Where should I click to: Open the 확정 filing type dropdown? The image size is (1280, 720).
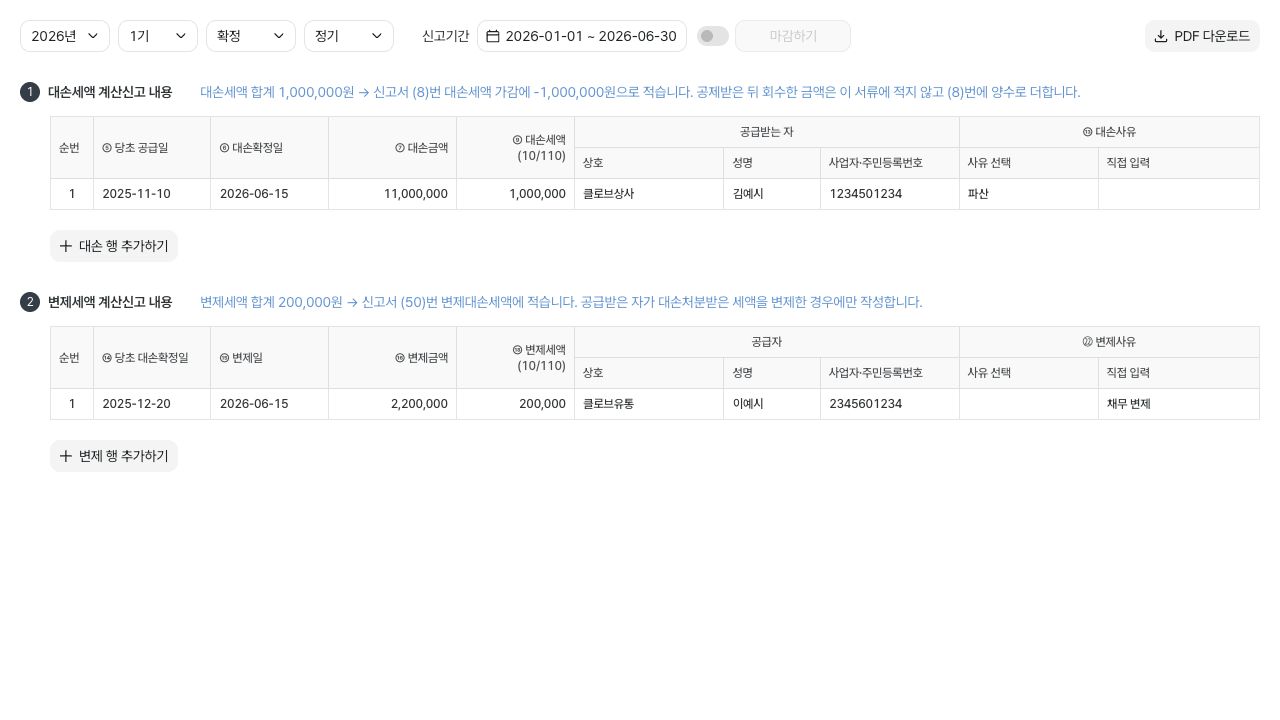(x=251, y=36)
